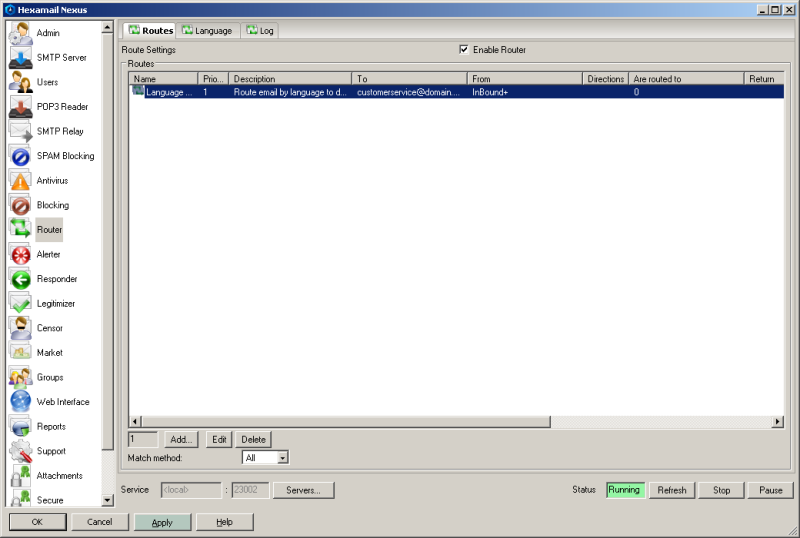Switch to the Log tab
The height and width of the screenshot is (538, 800).
(x=259, y=31)
